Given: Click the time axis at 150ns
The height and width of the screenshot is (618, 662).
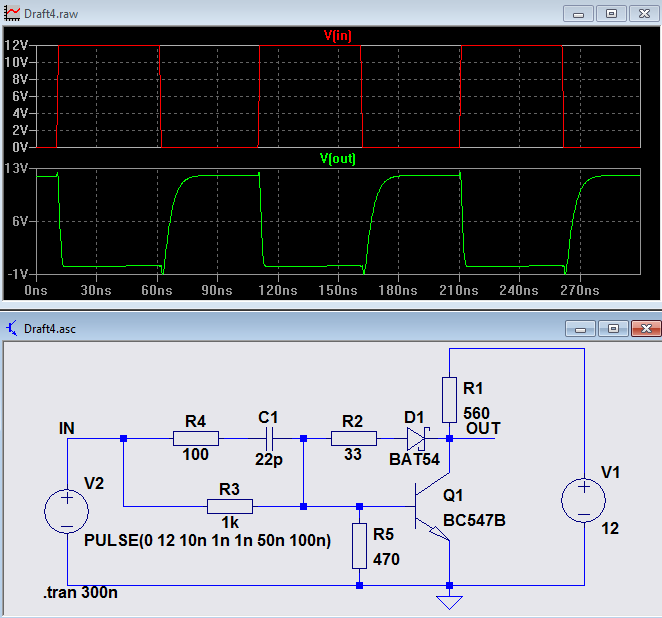Looking at the screenshot, I should tap(338, 290).
